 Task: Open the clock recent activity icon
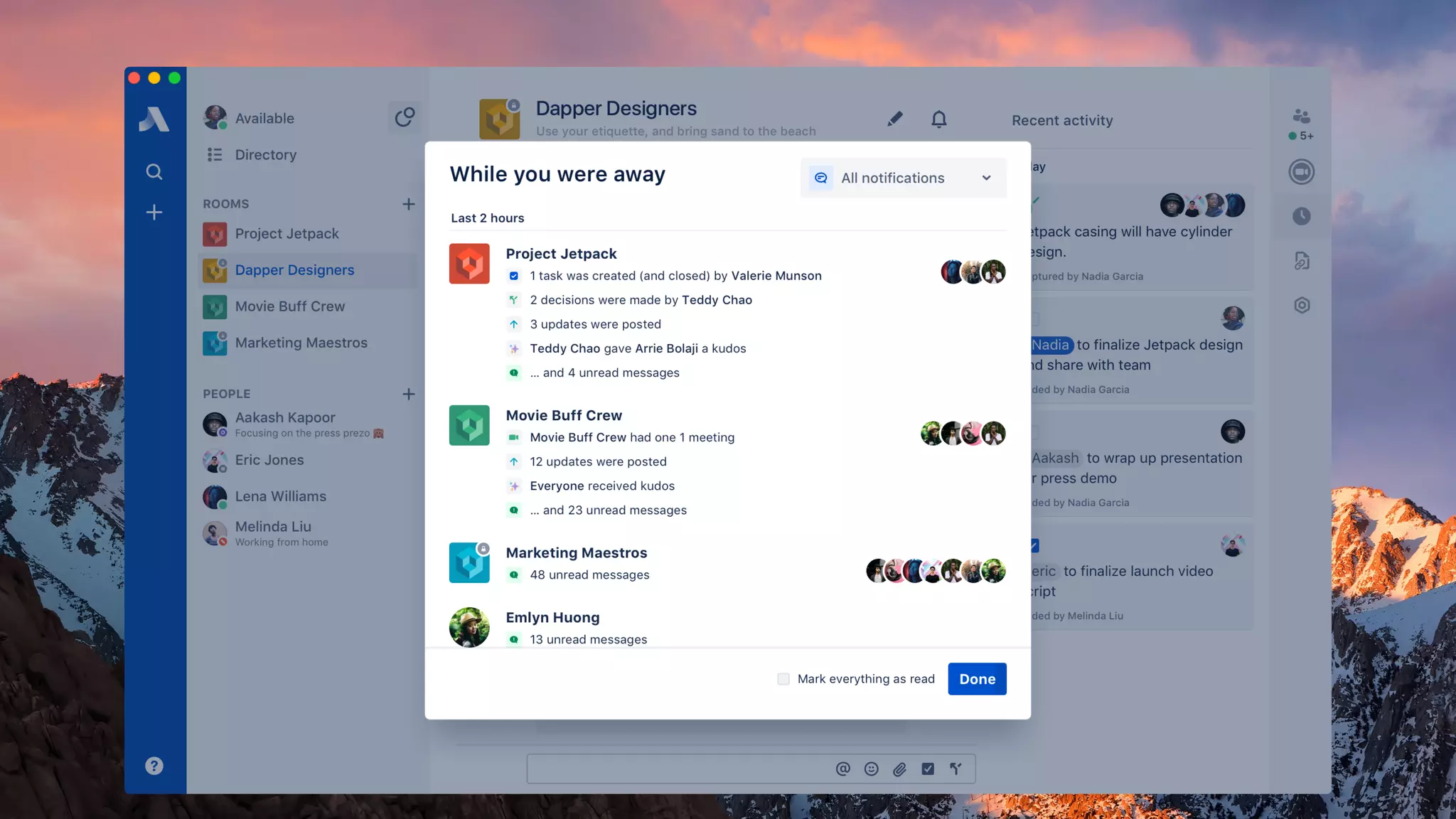click(1301, 216)
